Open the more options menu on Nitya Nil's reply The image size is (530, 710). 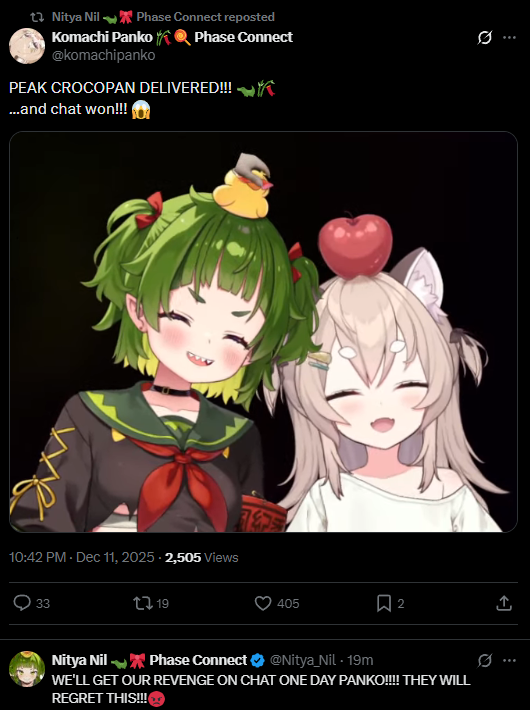pyautogui.click(x=510, y=661)
